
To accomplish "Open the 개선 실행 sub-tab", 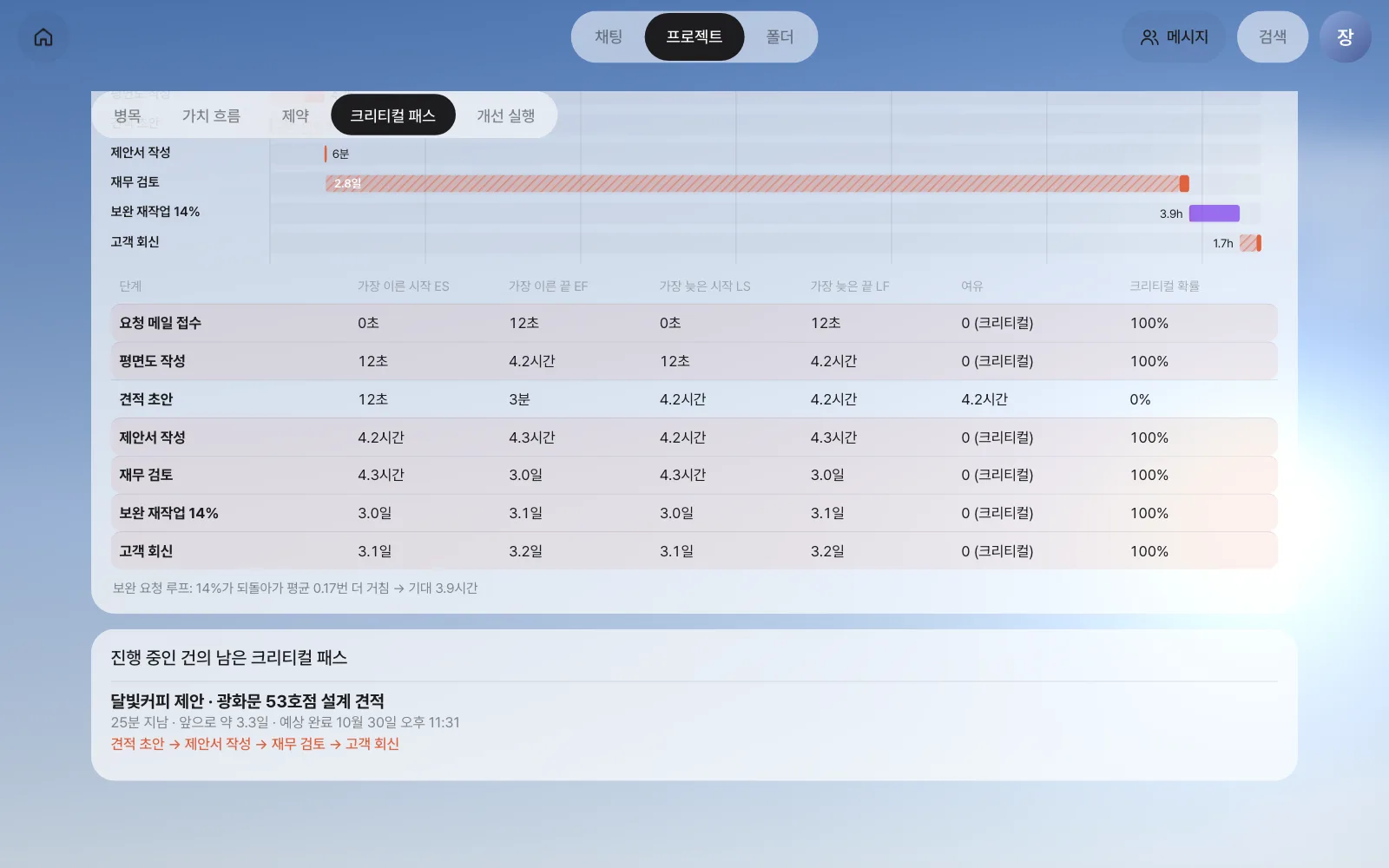I will pos(506,115).
